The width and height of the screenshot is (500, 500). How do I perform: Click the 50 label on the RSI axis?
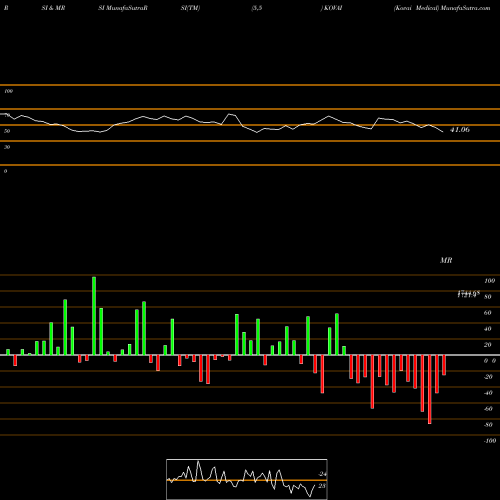[7, 131]
